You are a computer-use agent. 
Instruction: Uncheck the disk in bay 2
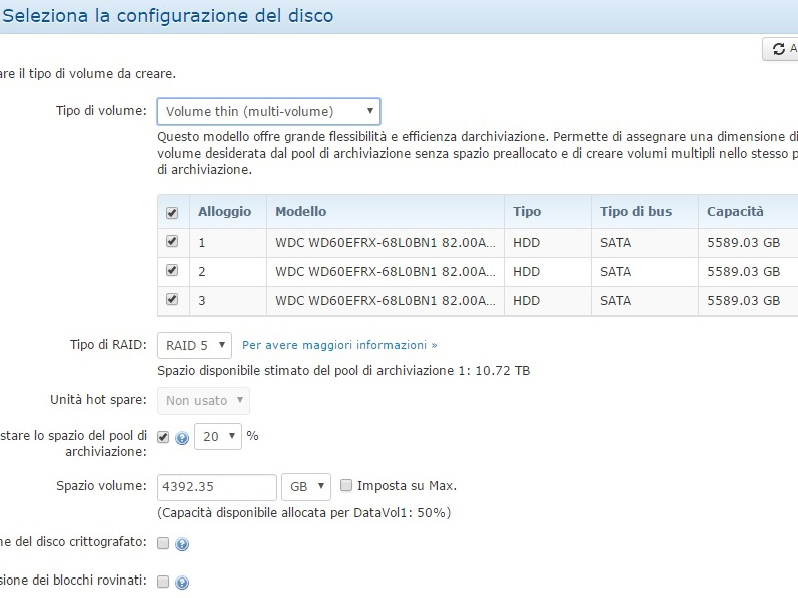172,271
